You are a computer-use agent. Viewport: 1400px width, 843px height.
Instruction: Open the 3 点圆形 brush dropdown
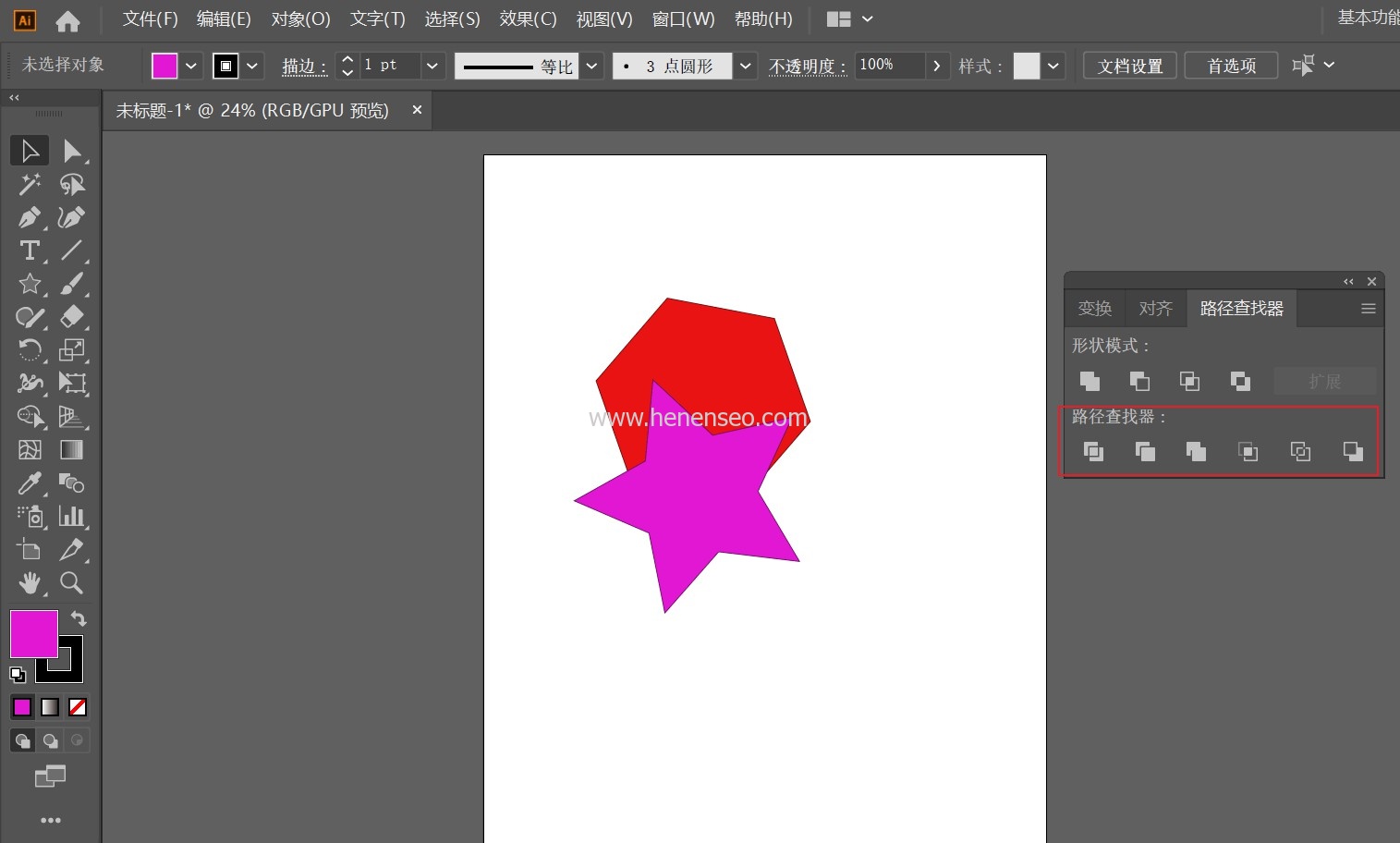[x=745, y=66]
